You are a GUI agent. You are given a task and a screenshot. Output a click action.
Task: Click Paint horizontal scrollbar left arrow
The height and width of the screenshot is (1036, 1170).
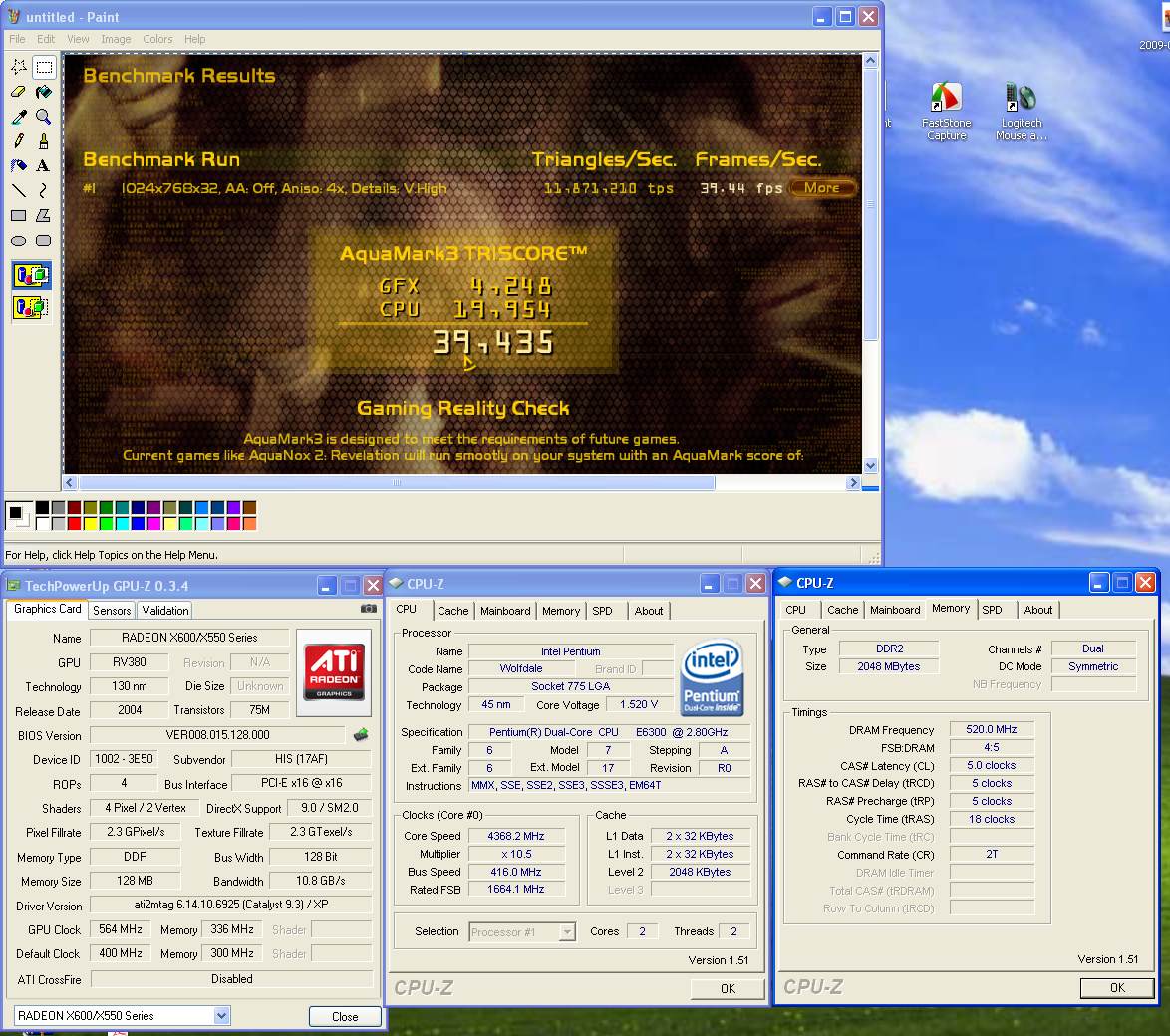[70, 482]
